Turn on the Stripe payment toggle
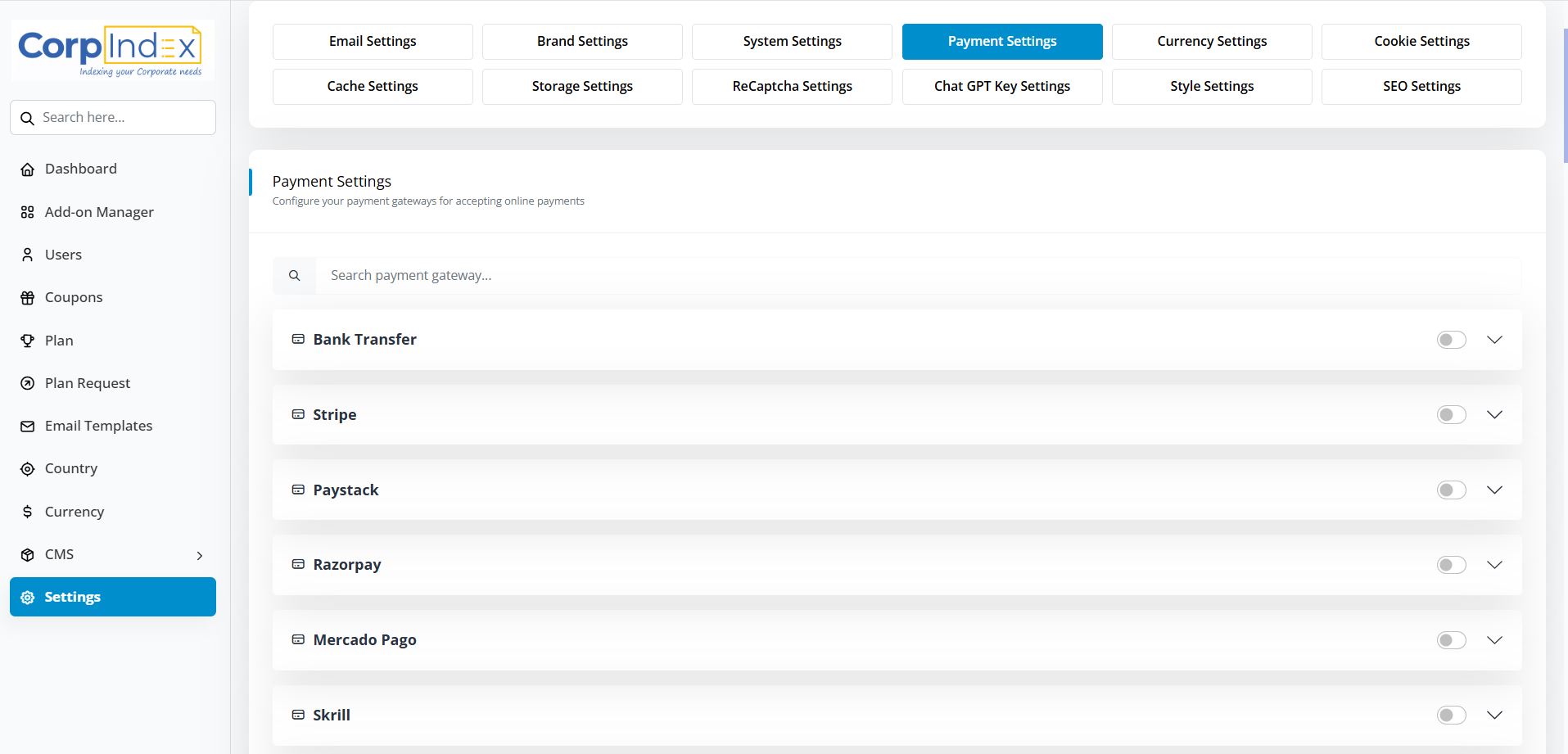Viewport: 1568px width, 754px height. [x=1451, y=415]
